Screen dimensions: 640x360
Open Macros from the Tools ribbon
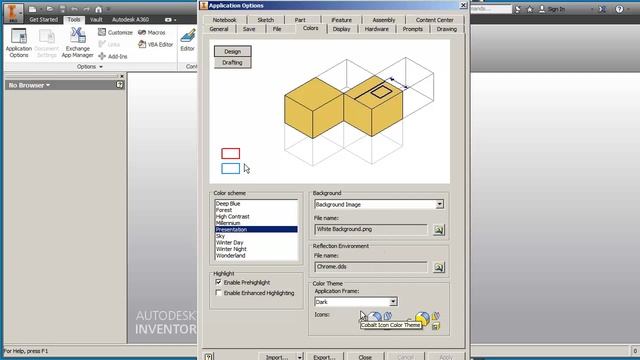tap(152, 32)
